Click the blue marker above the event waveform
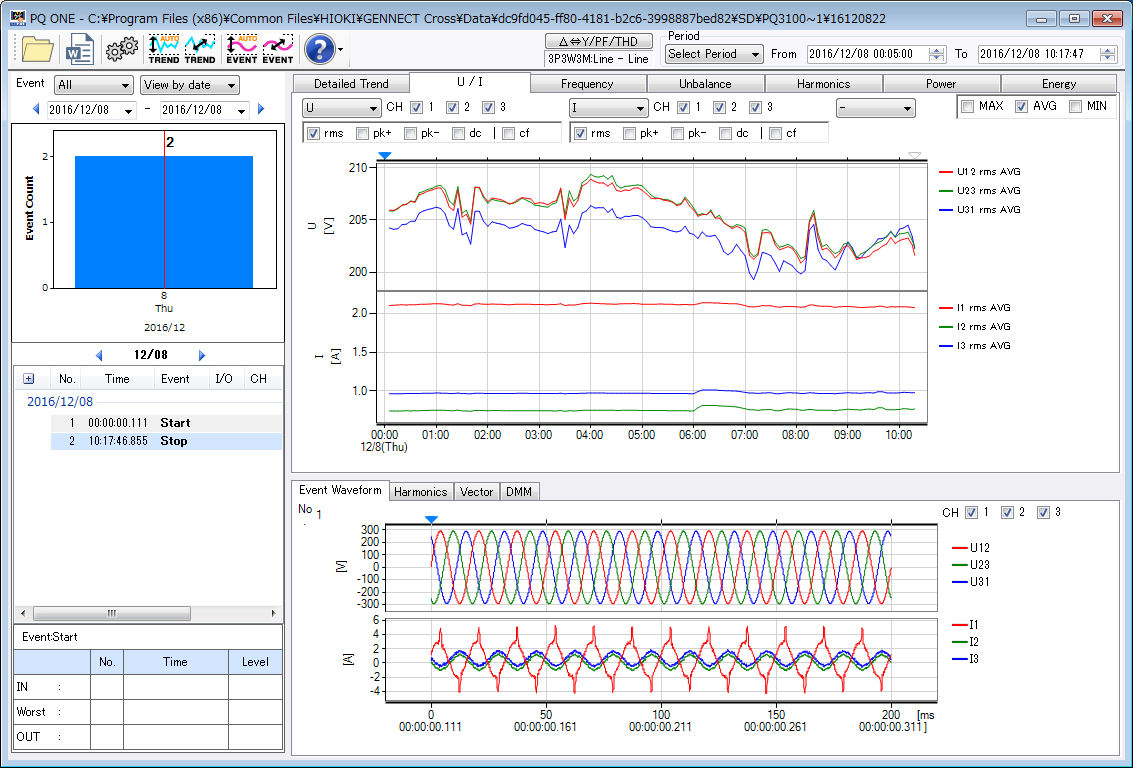Image resolution: width=1133 pixels, height=768 pixels. point(431,519)
